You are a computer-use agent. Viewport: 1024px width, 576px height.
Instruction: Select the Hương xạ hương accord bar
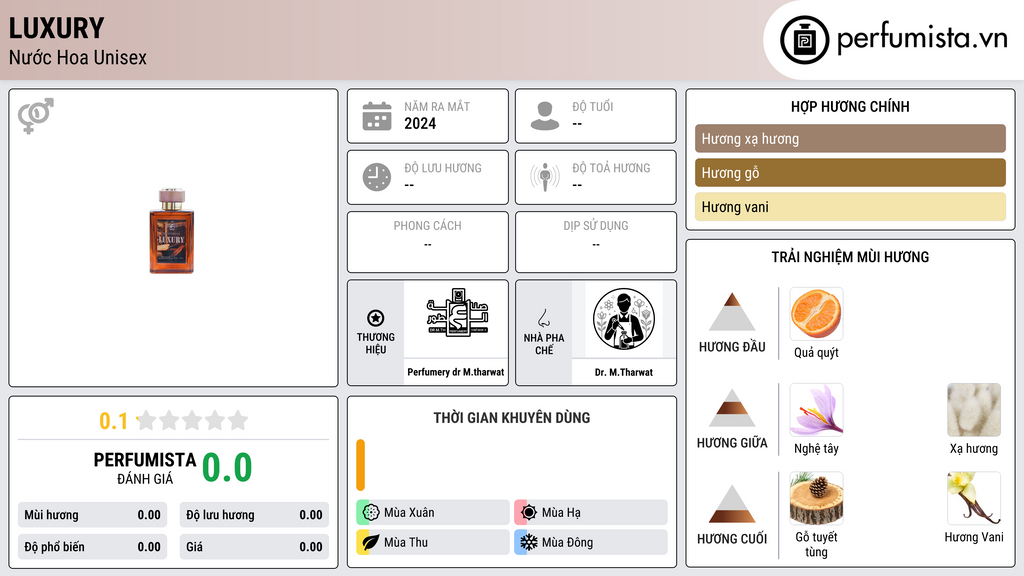850,138
